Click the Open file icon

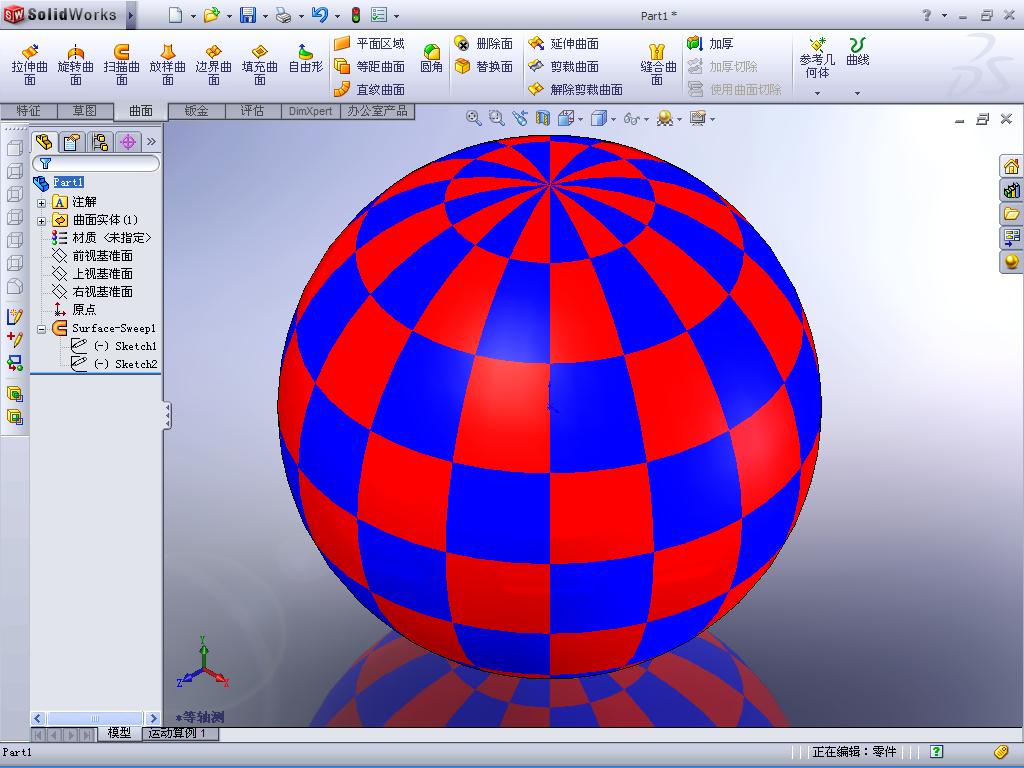211,15
